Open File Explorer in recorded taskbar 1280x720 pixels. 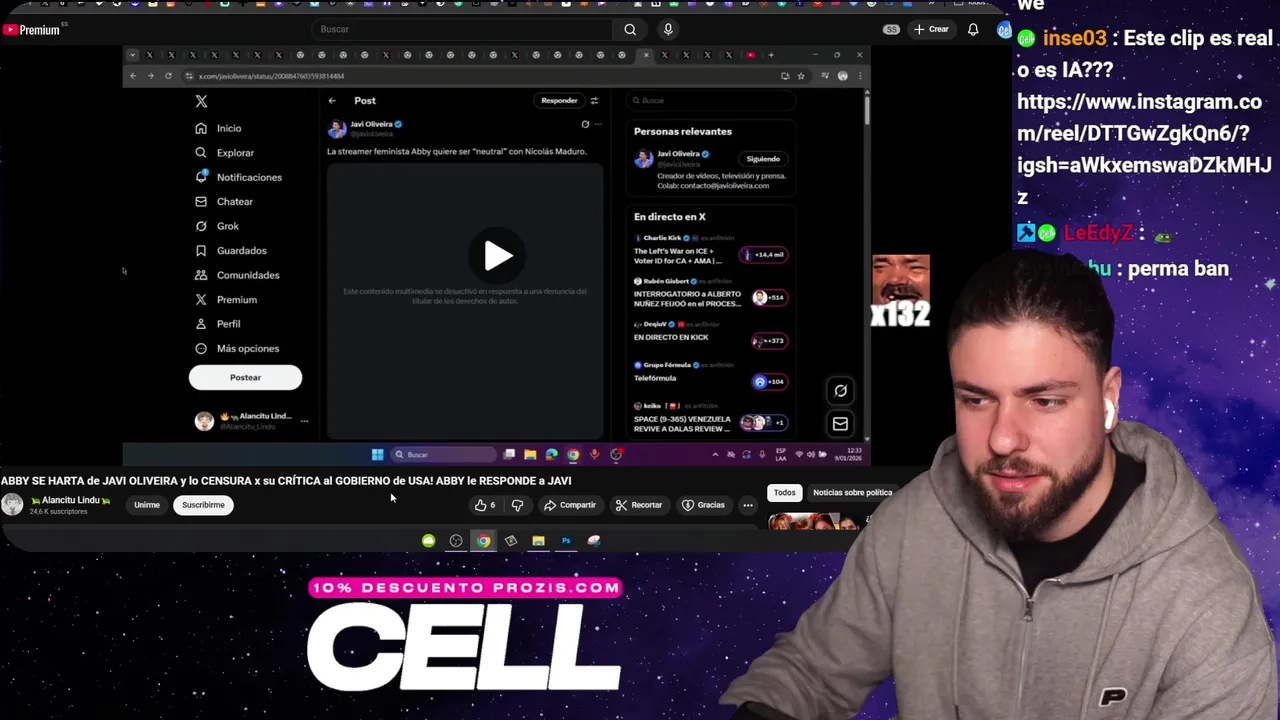point(530,455)
